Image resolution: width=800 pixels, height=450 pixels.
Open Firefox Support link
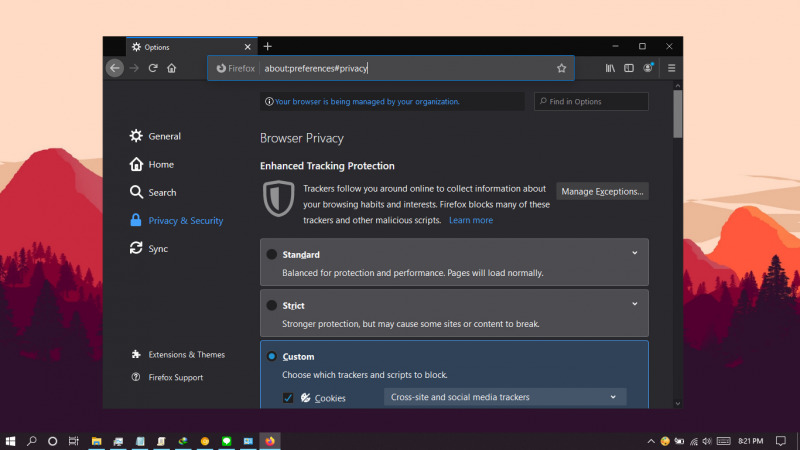point(167,378)
